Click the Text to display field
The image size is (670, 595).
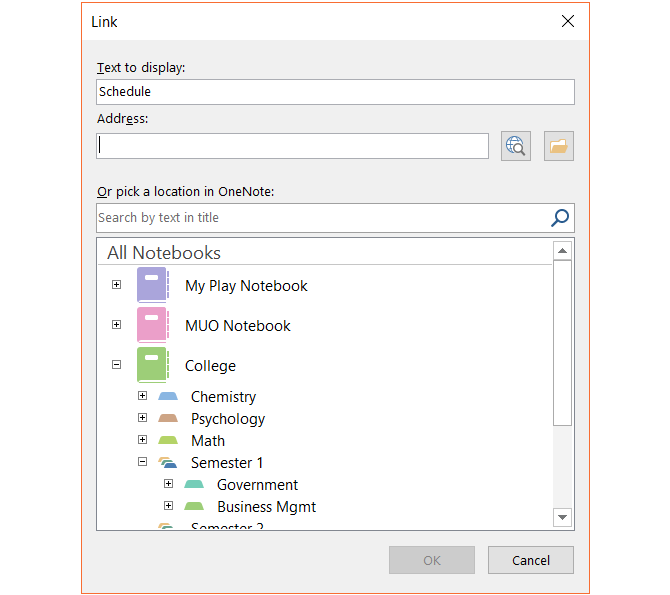pos(335,92)
